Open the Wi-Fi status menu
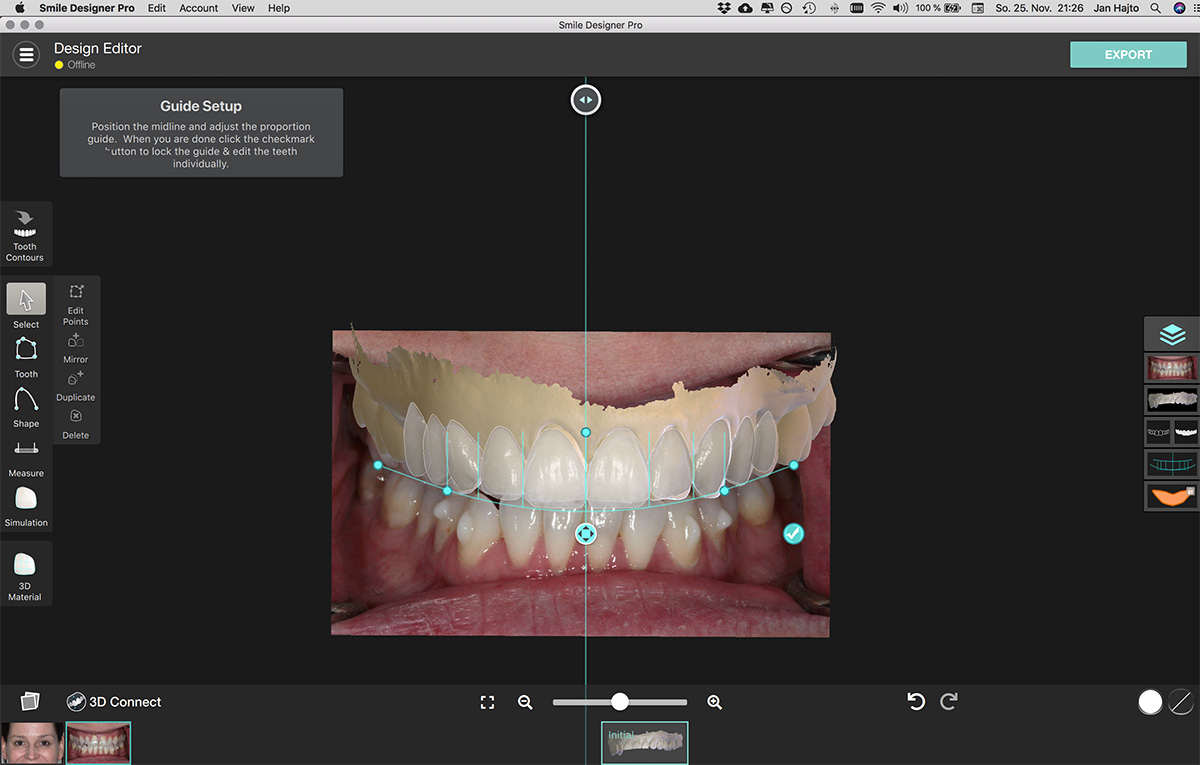Image resolution: width=1200 pixels, height=765 pixels. pyautogui.click(x=878, y=8)
